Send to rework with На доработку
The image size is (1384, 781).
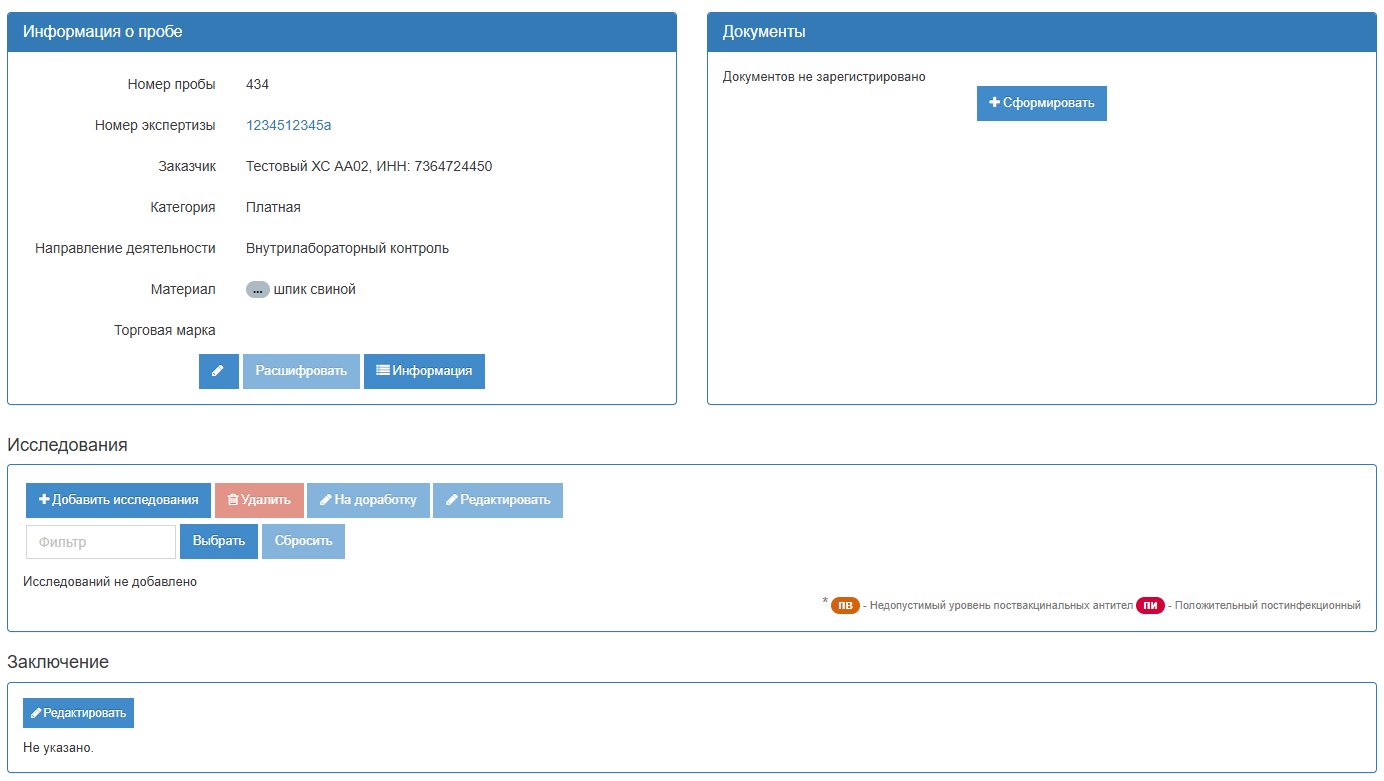click(x=368, y=500)
